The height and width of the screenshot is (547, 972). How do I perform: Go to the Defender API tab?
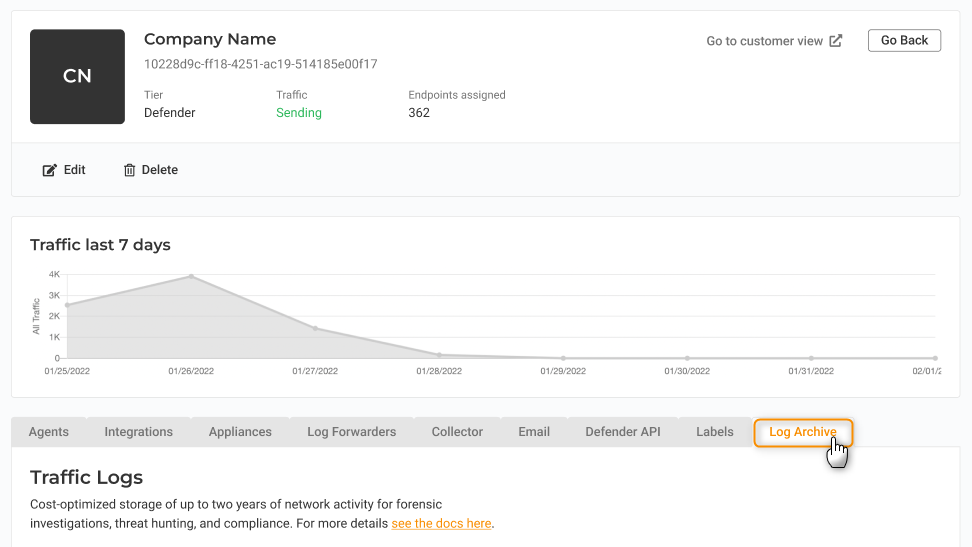(x=623, y=432)
